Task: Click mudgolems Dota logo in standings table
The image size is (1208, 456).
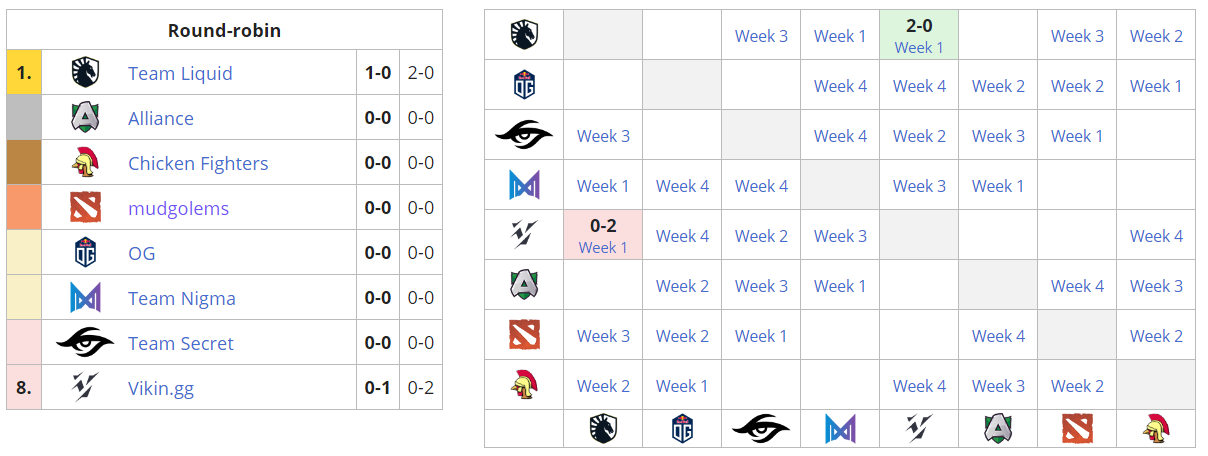Action: coord(85,208)
